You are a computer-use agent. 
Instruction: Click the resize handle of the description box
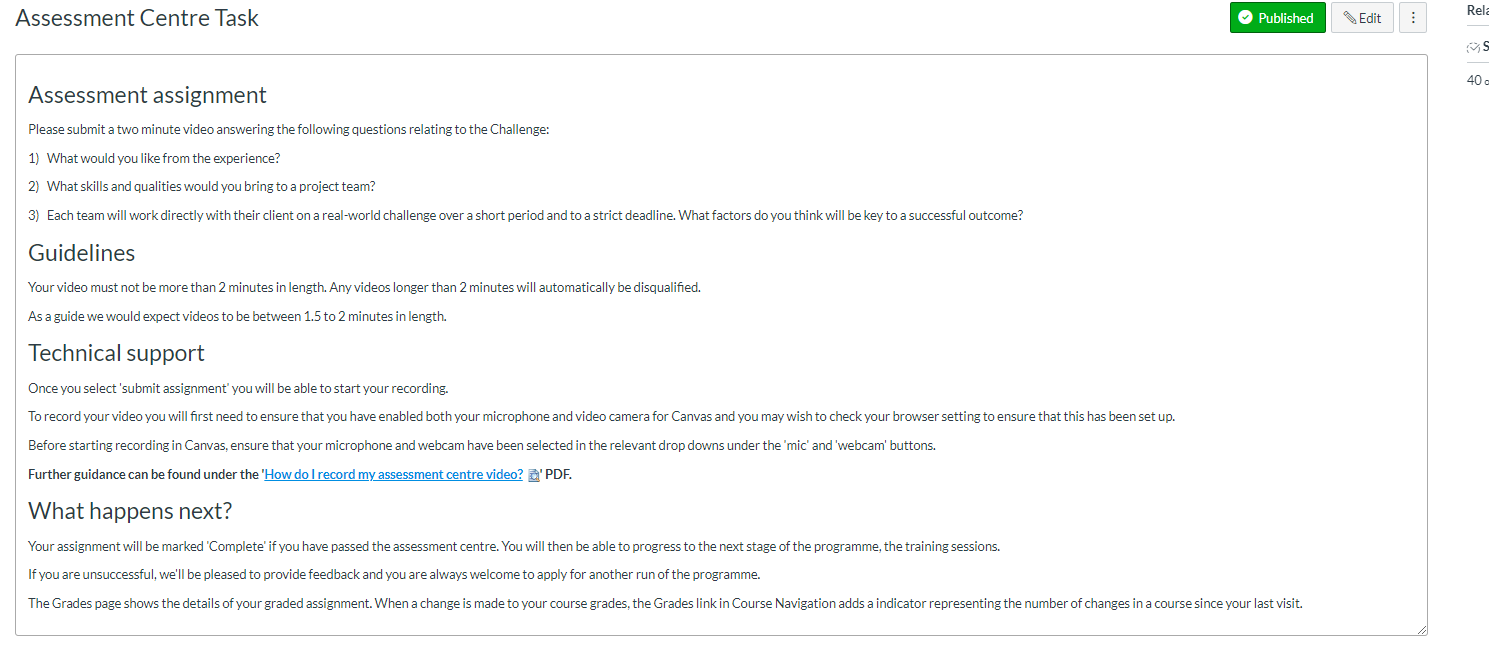pyautogui.click(x=1422, y=630)
